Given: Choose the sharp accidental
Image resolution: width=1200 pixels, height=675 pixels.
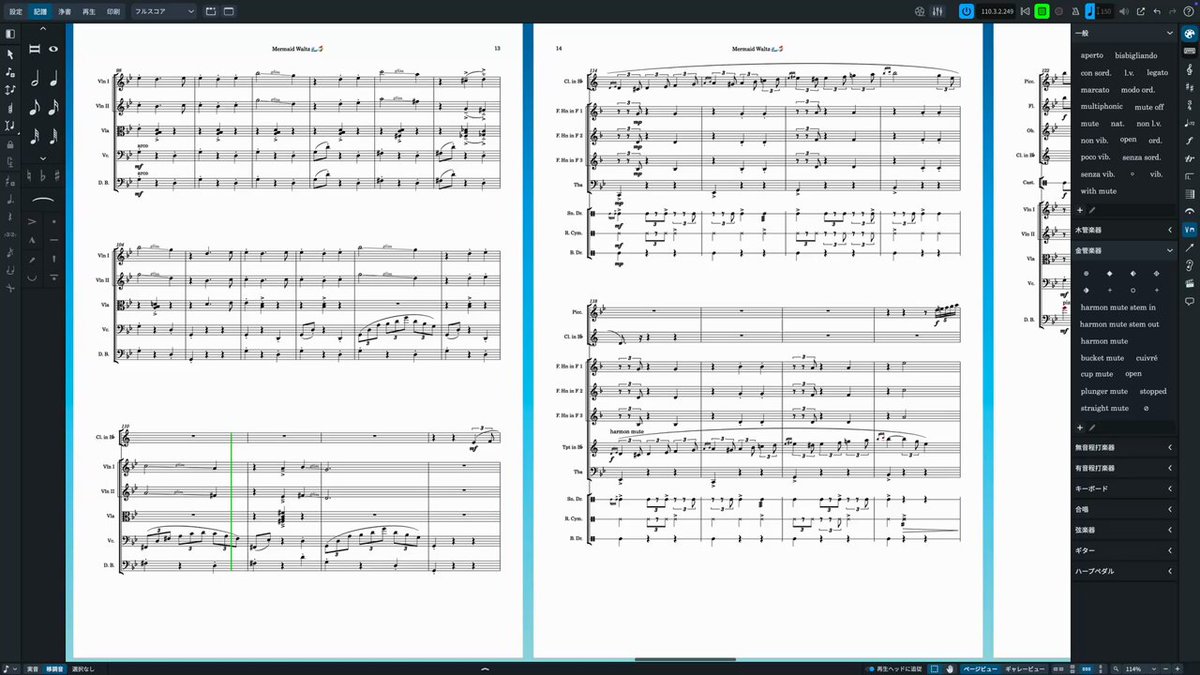Looking at the screenshot, I should point(56,176).
